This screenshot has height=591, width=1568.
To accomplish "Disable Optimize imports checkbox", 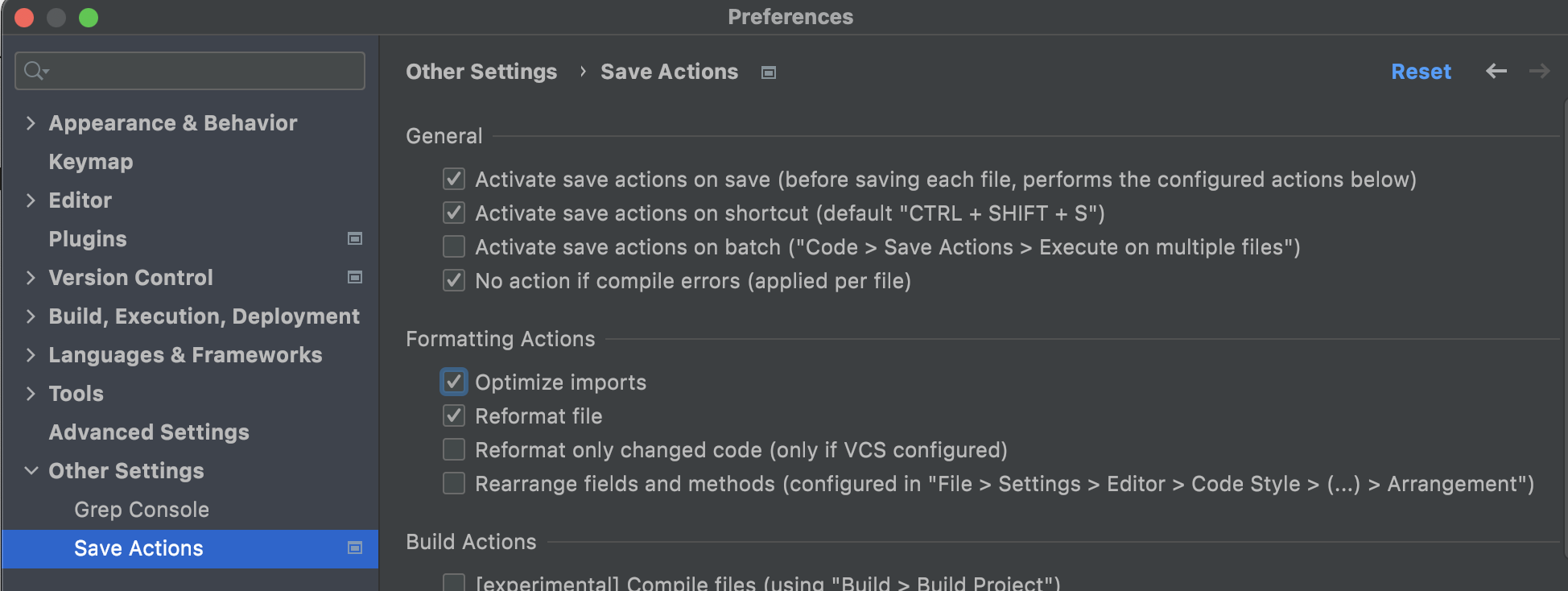I will point(454,382).
